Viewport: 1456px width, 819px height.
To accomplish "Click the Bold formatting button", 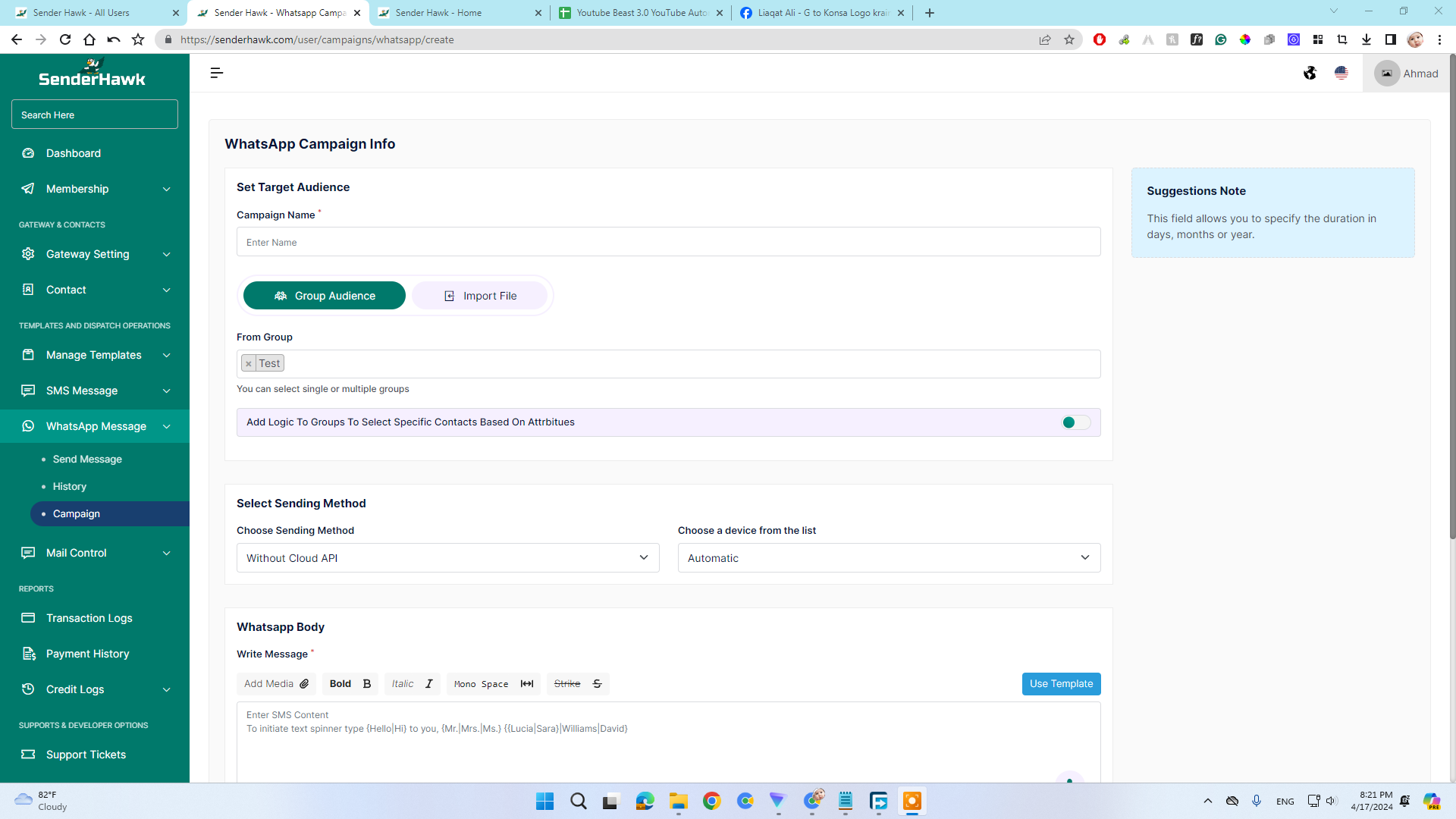I will point(350,684).
